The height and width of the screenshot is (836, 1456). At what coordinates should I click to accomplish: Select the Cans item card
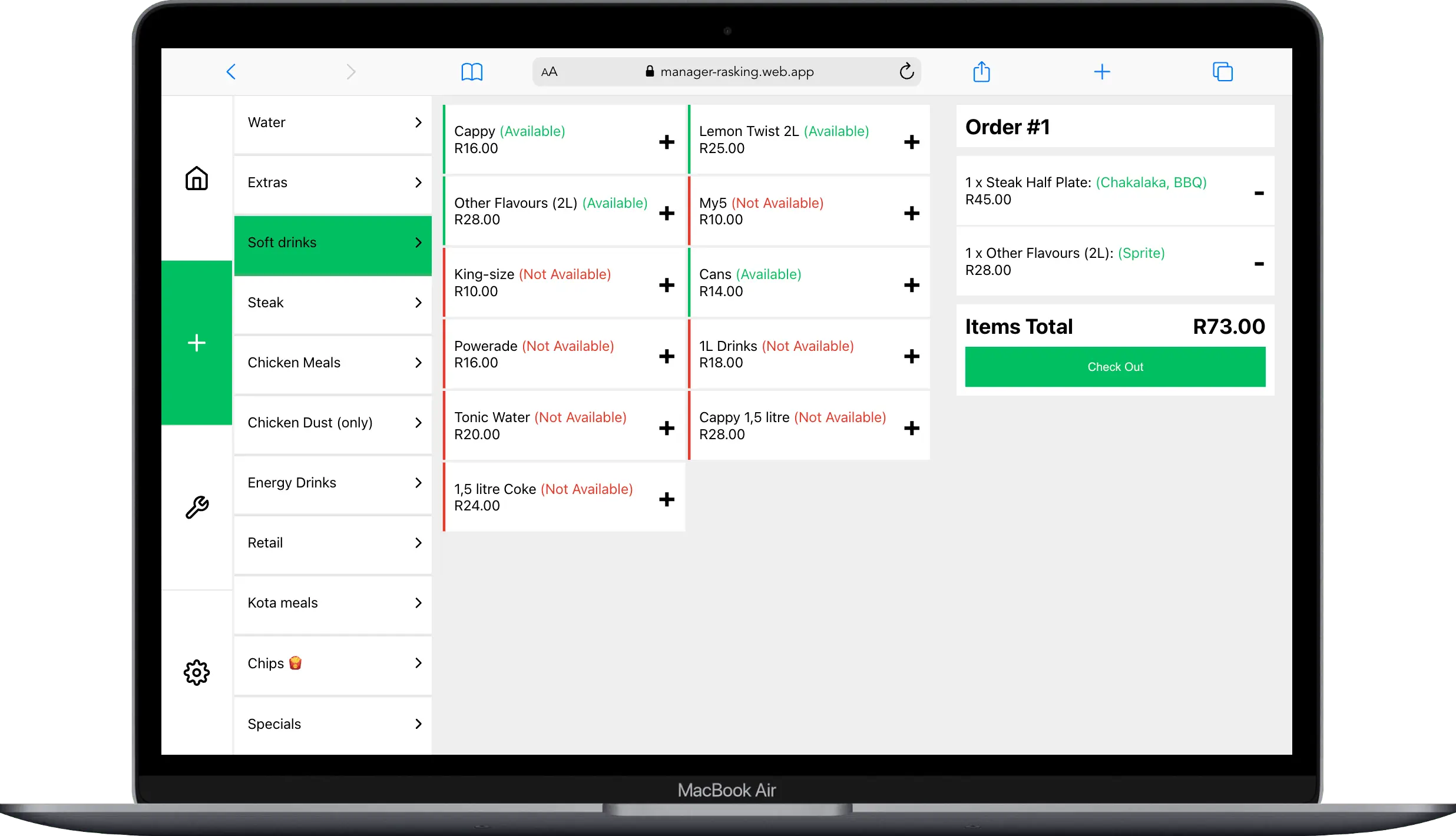point(789,283)
